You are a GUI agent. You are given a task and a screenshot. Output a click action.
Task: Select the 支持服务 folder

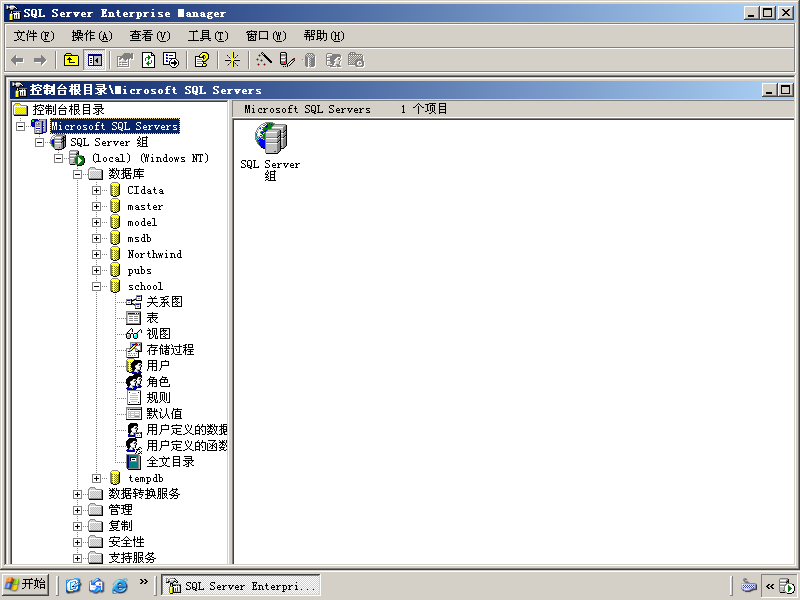132,558
